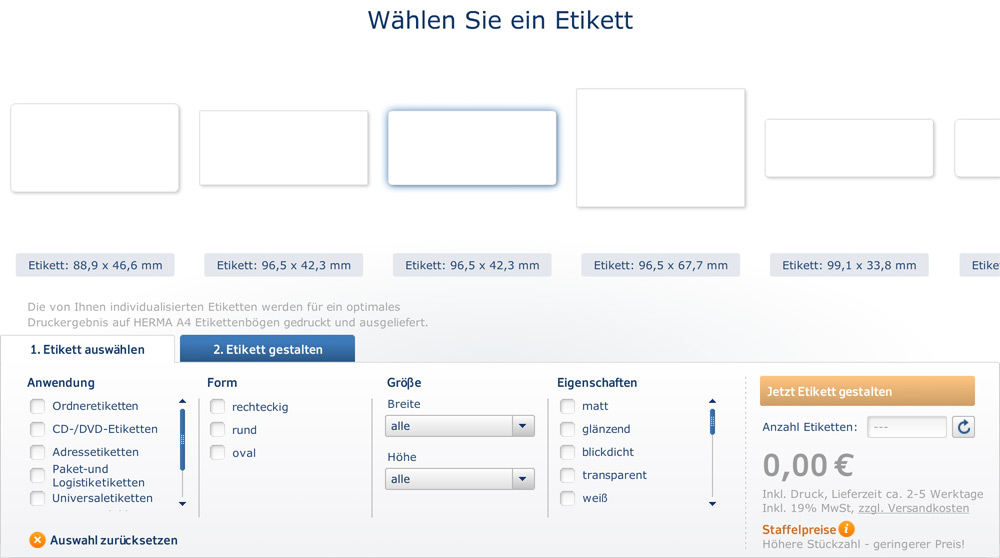Open the zzgl. Versandkosten link

click(x=913, y=508)
